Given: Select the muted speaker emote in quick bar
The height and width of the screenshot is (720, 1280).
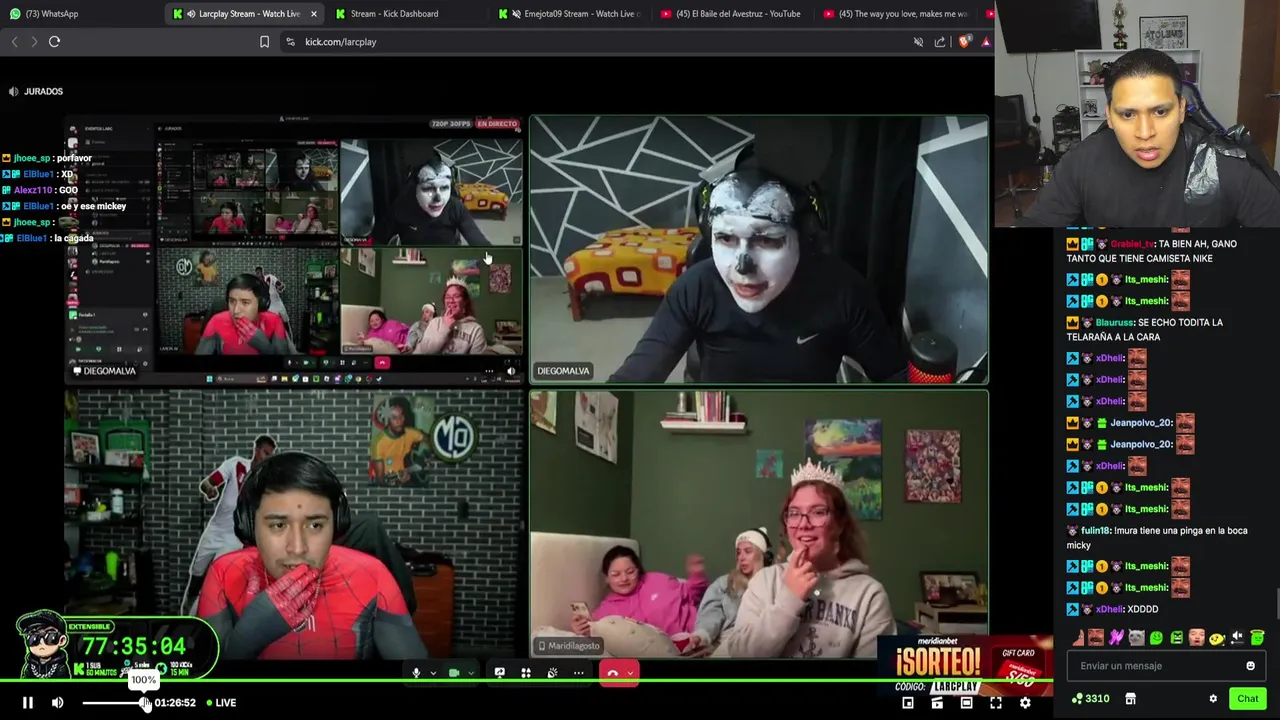Looking at the screenshot, I should pos(1237,637).
